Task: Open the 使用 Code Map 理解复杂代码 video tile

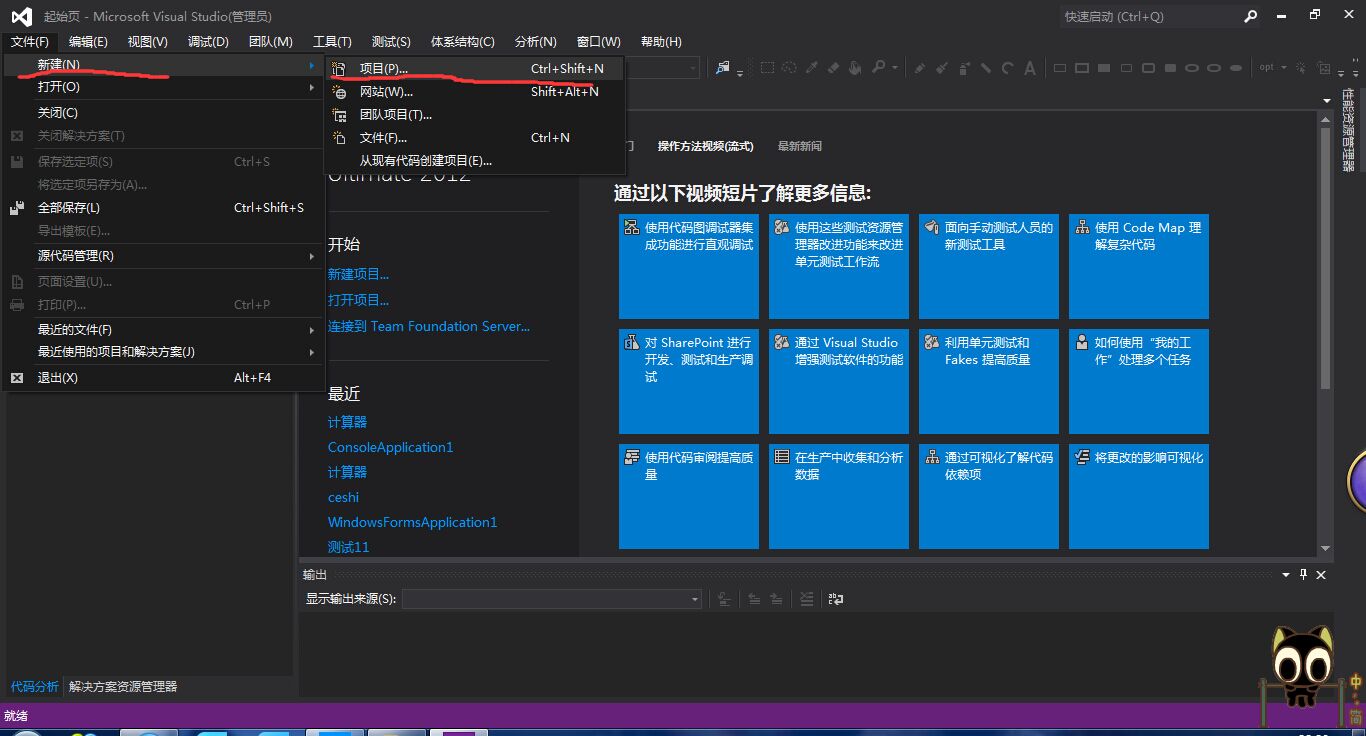Action: tap(1139, 266)
